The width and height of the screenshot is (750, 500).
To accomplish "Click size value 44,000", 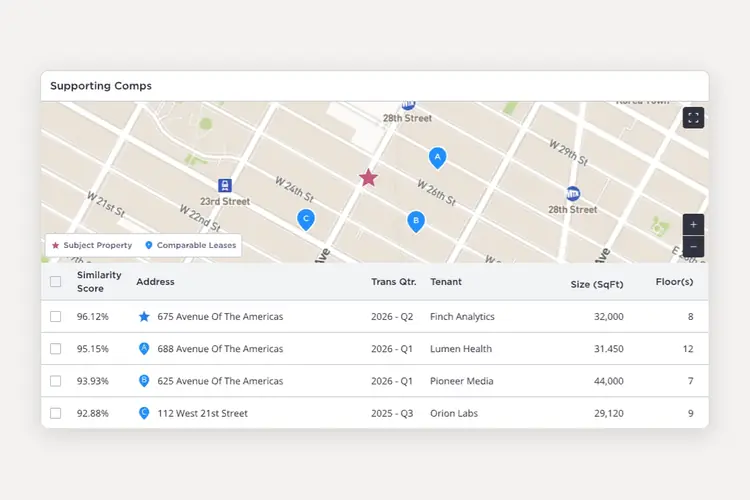I will 608,381.
